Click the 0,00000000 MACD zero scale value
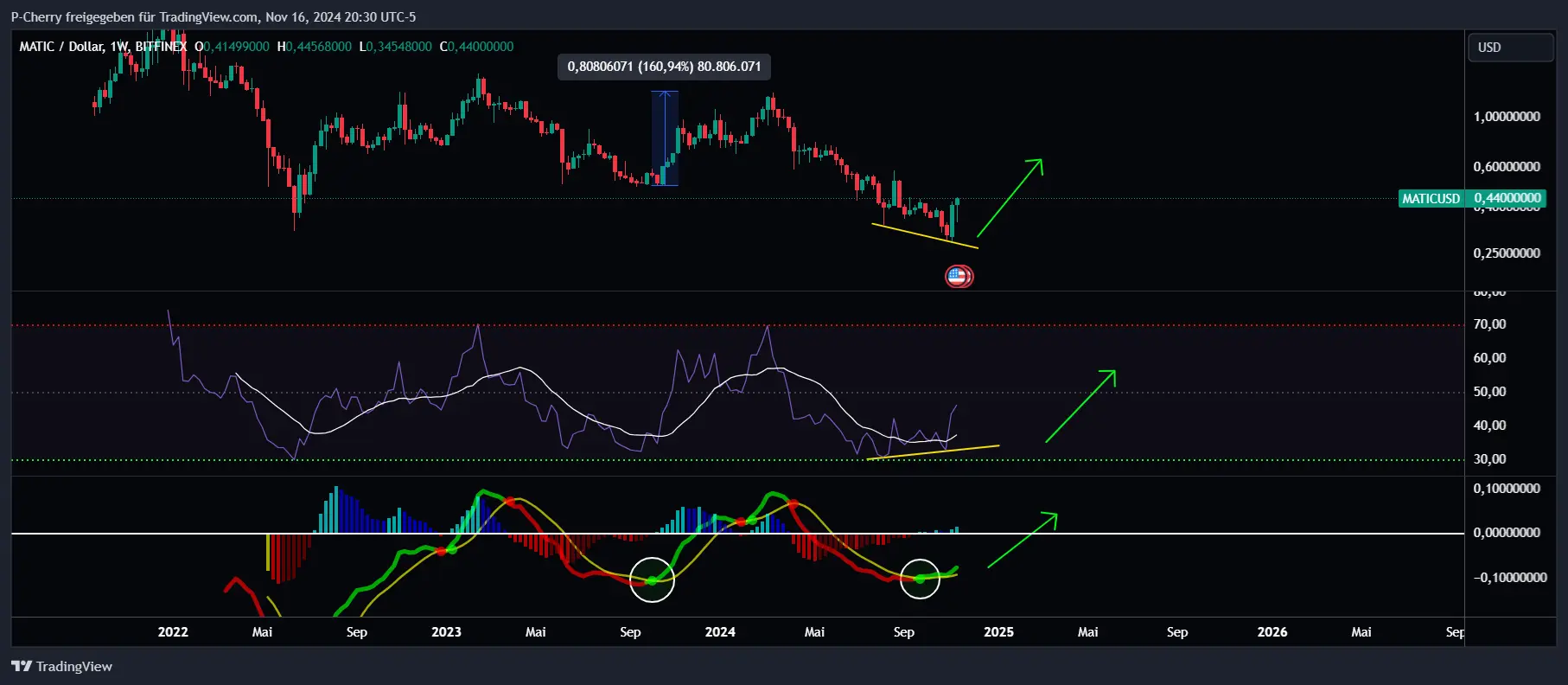This screenshot has height=685, width=1568. 1507,533
